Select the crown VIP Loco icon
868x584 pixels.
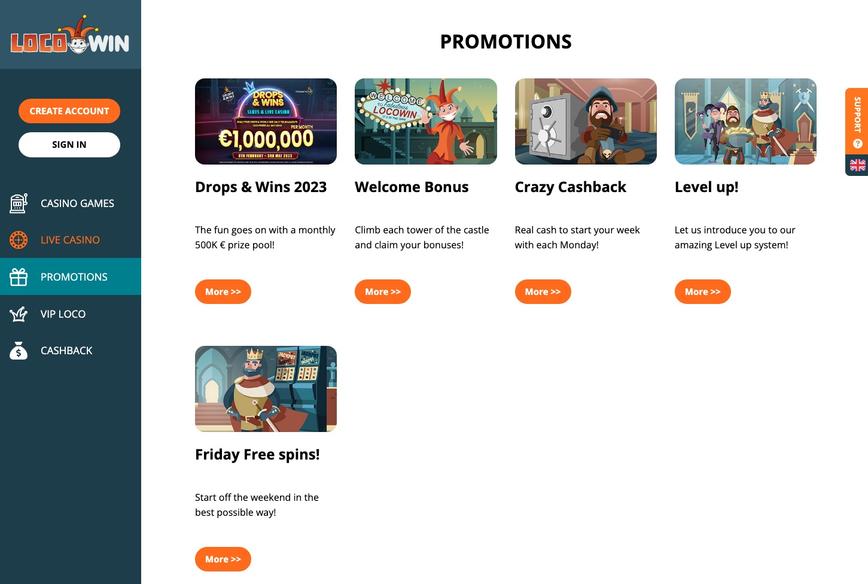tap(18, 313)
